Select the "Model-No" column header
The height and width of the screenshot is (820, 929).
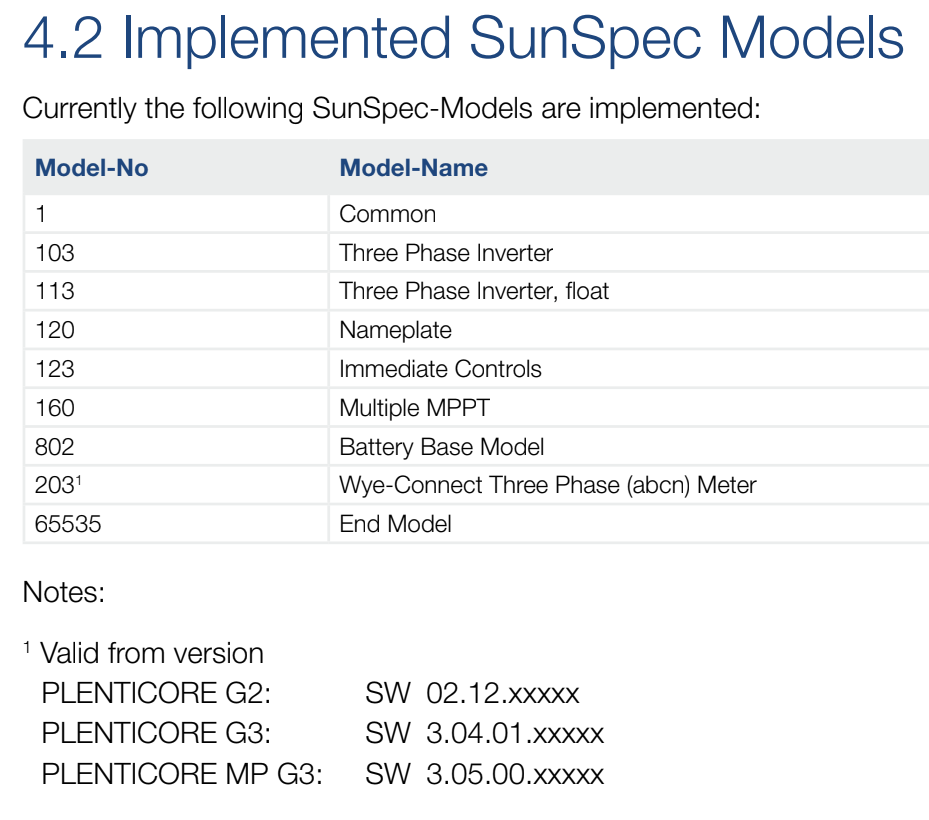click(91, 167)
